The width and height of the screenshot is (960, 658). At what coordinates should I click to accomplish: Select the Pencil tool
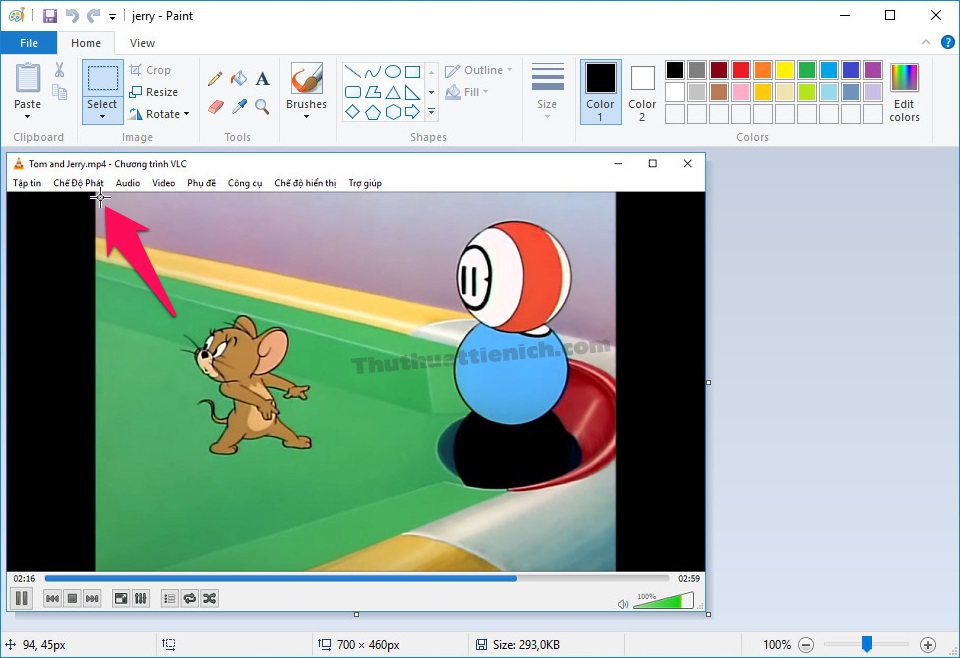215,79
